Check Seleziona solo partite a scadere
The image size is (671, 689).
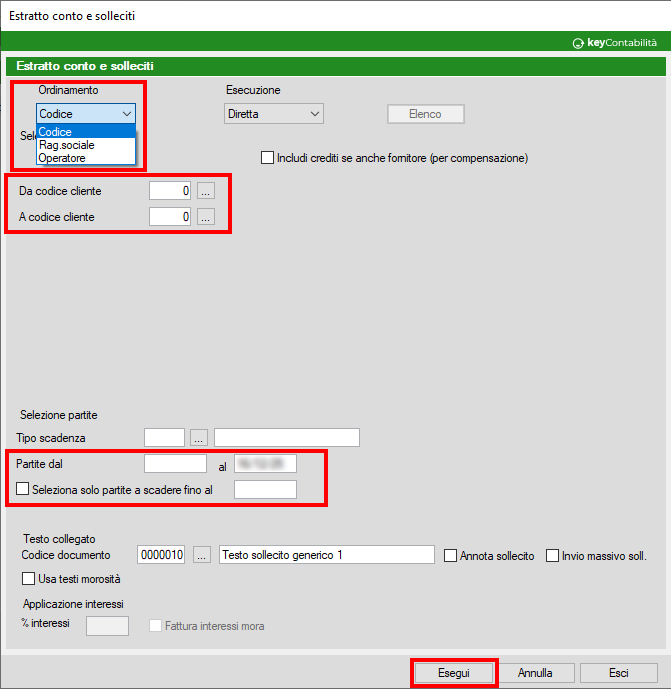point(23,489)
